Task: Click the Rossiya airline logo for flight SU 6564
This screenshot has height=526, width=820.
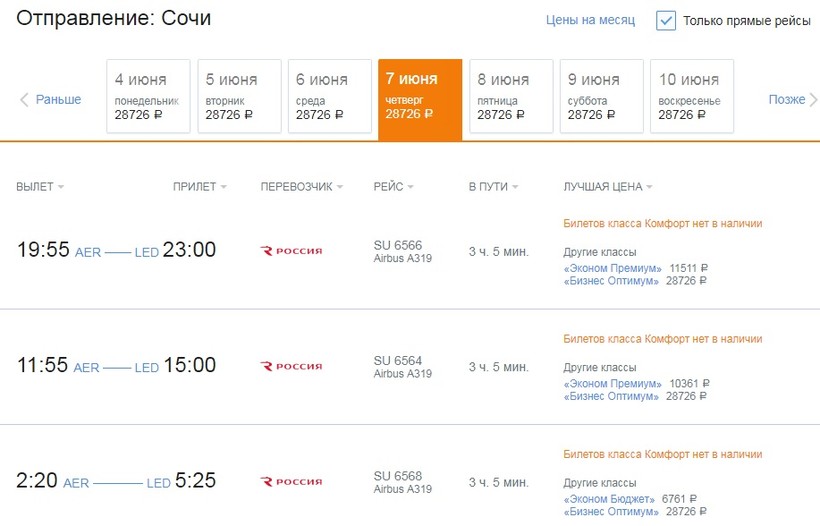Action: (291, 366)
